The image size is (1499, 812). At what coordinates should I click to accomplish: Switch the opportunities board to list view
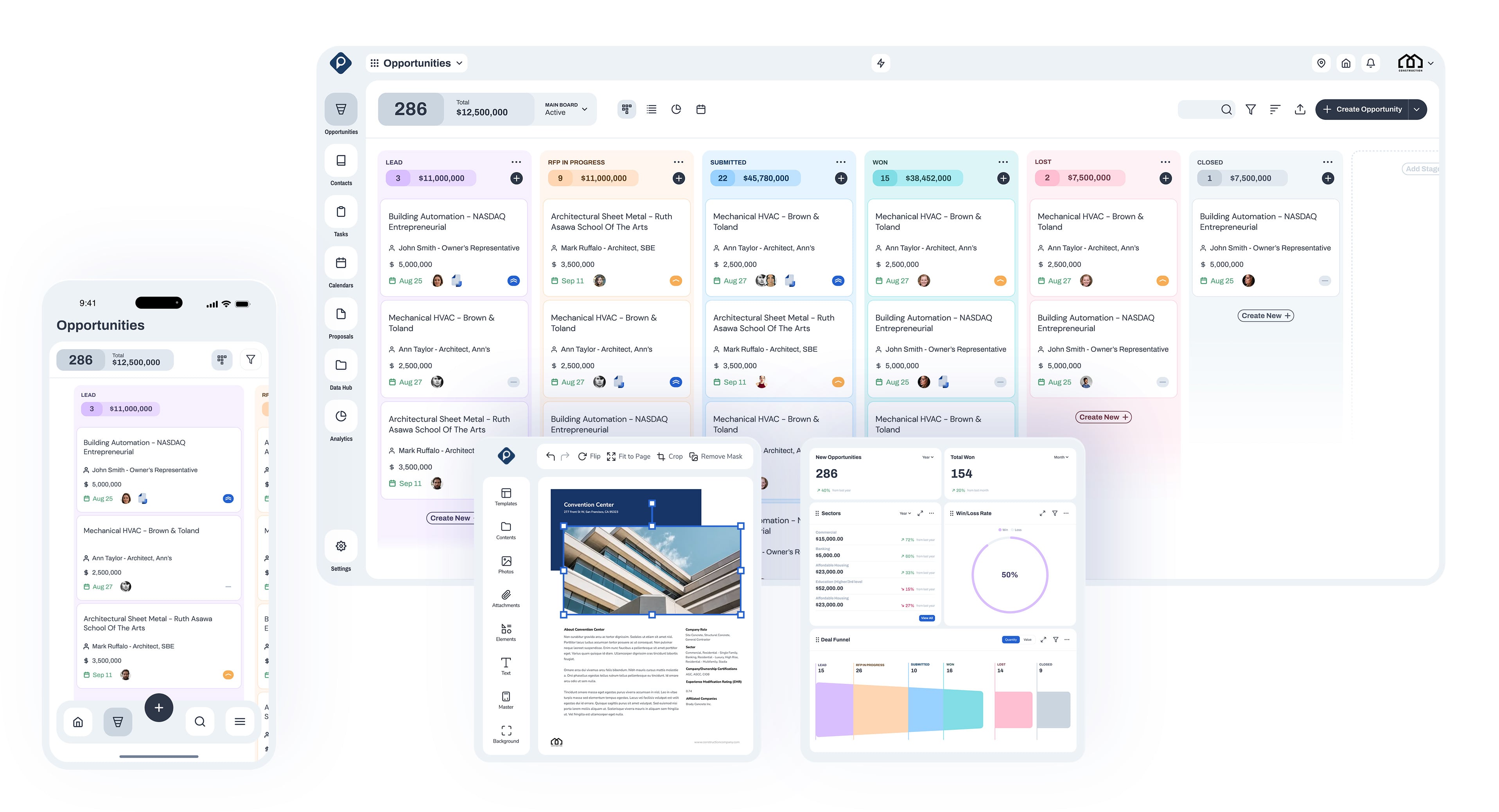tap(651, 109)
